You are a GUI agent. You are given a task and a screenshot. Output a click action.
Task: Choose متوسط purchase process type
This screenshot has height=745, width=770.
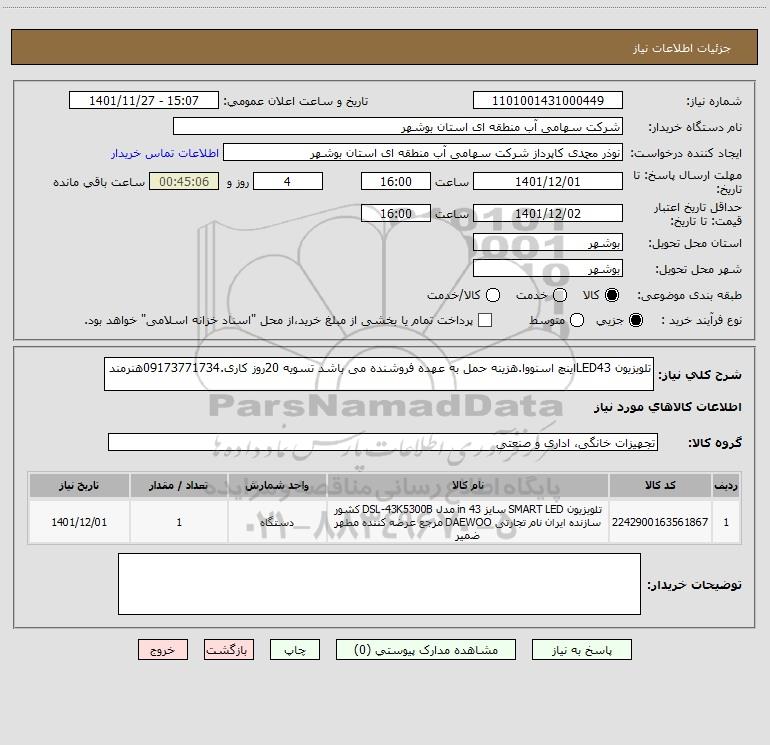click(577, 320)
